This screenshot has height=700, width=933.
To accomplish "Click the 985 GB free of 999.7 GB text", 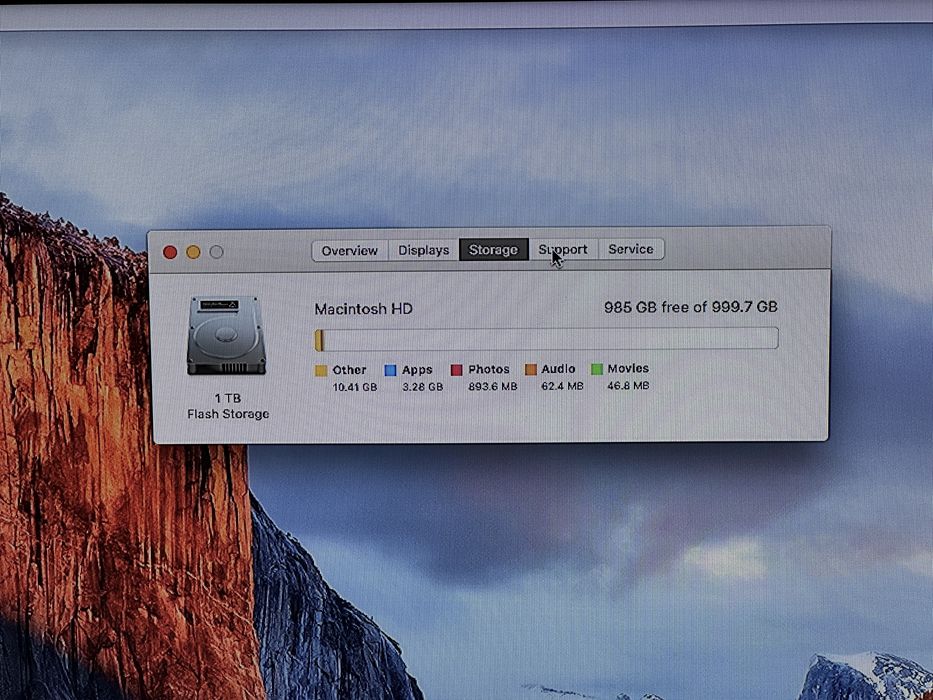I will (x=691, y=307).
